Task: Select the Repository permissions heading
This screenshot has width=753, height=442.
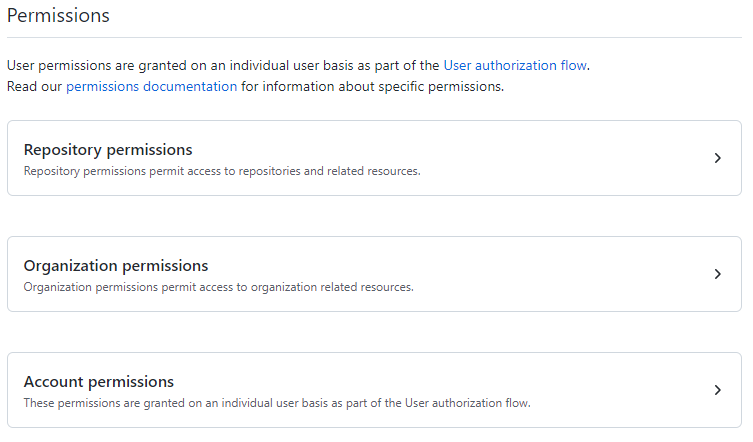Action: [108, 149]
